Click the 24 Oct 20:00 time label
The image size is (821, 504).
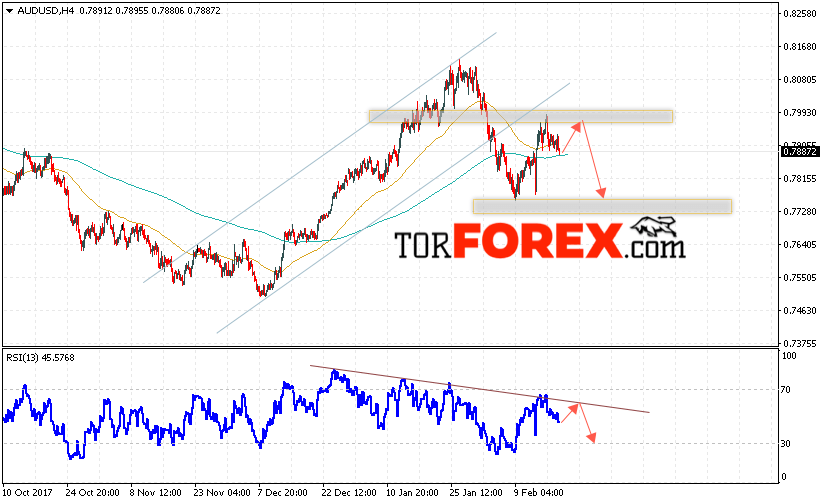pos(93,492)
